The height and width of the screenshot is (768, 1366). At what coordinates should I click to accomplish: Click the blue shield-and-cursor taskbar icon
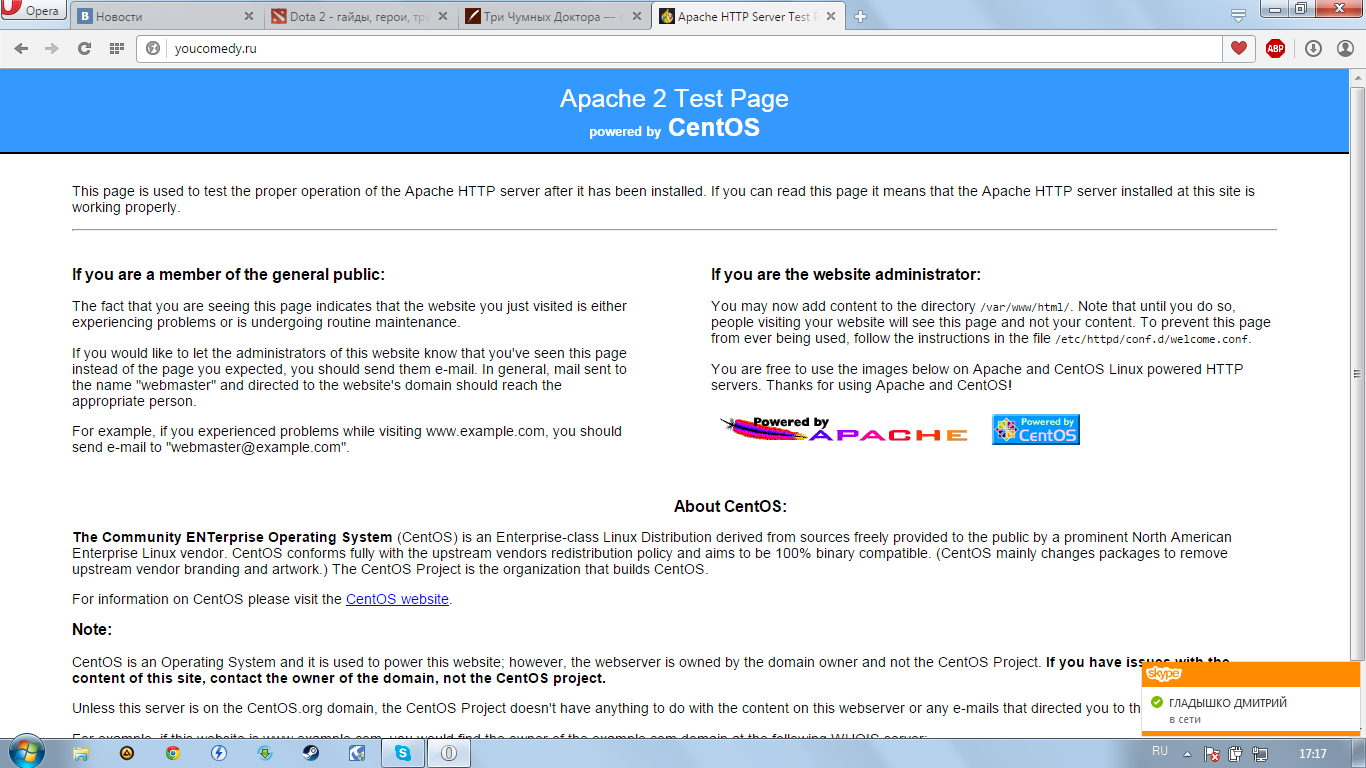point(356,753)
